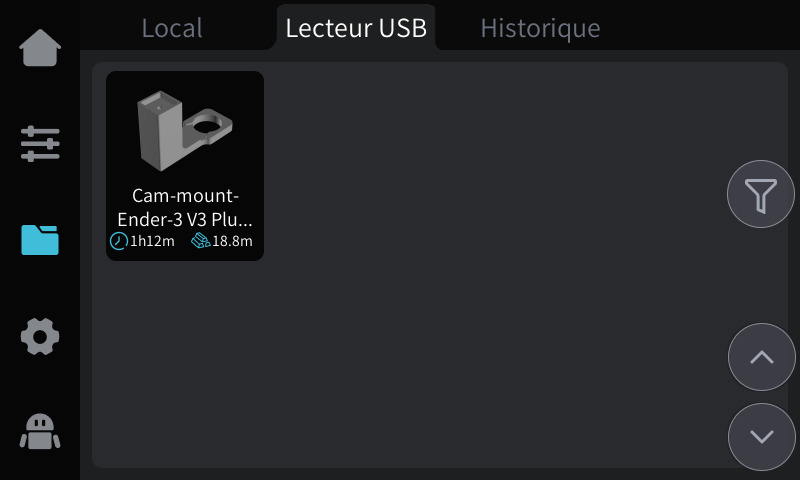This screenshot has height=480, width=800.
Task: Click the down chevron page button
Action: [762, 437]
